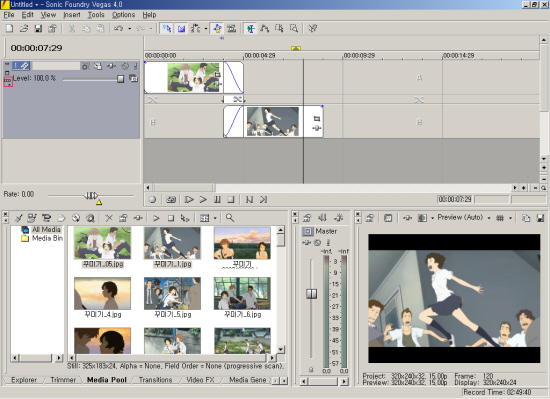Open the Edit menu
Image resolution: width=550 pixels, height=399 pixels.
pyautogui.click(x=27, y=15)
